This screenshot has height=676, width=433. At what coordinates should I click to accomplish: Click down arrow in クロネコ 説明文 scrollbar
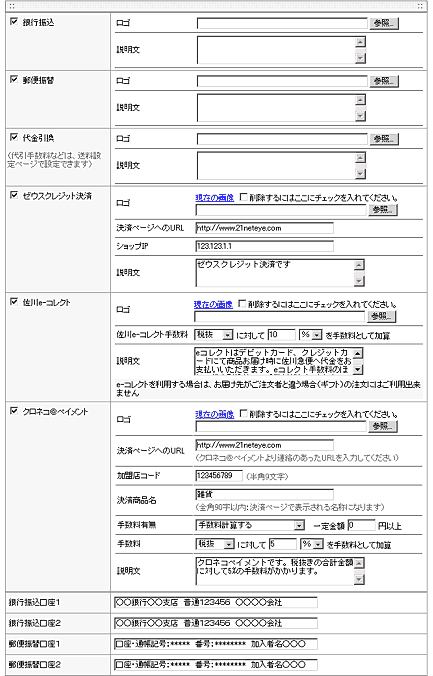(x=359, y=579)
